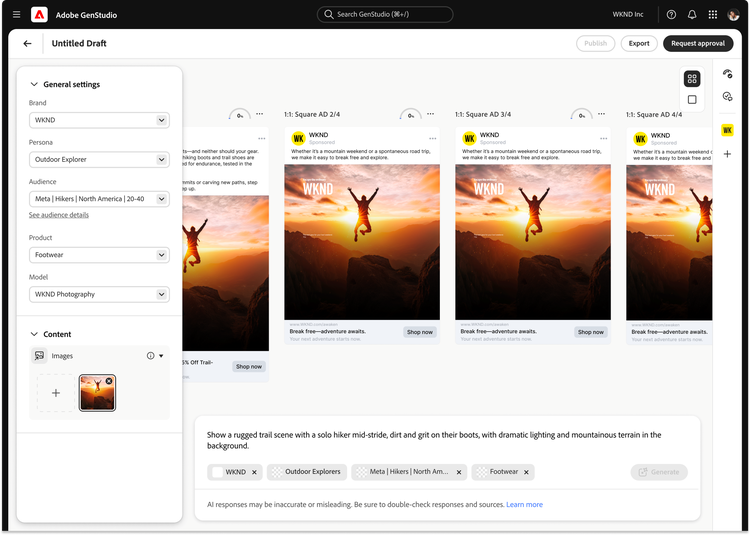Remove the hiker image thumbnail
The height and width of the screenshot is (535, 750).
coord(109,381)
